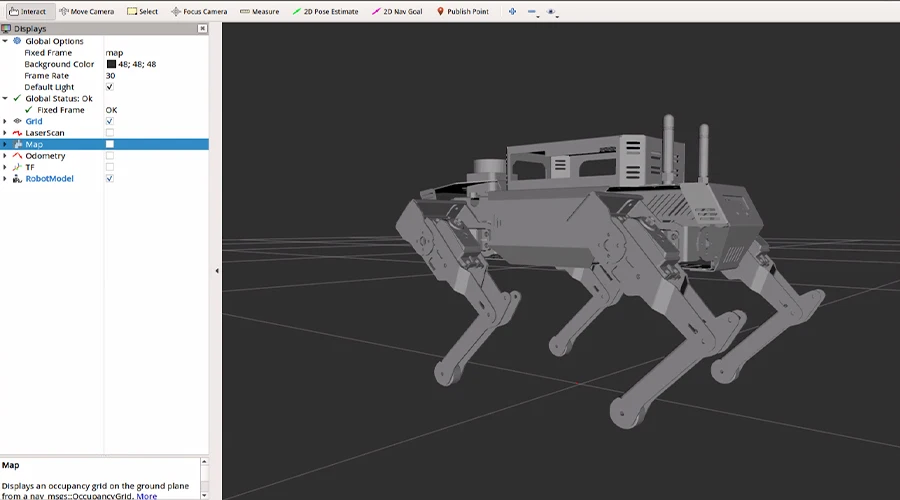Click the Map display icon
Viewport: 900px width, 500px height.
click(17, 144)
